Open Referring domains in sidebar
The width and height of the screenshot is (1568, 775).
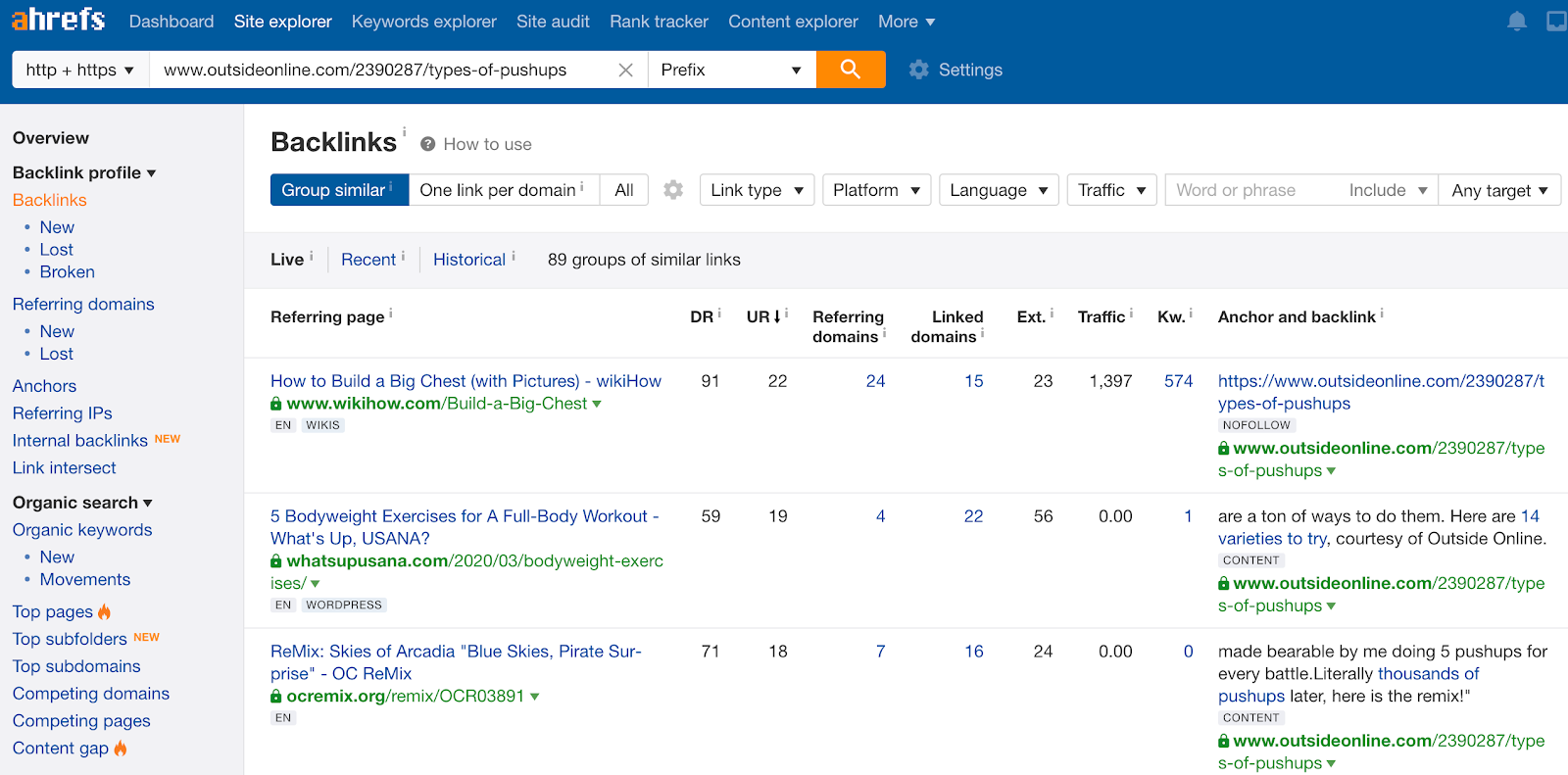pyautogui.click(x=83, y=305)
